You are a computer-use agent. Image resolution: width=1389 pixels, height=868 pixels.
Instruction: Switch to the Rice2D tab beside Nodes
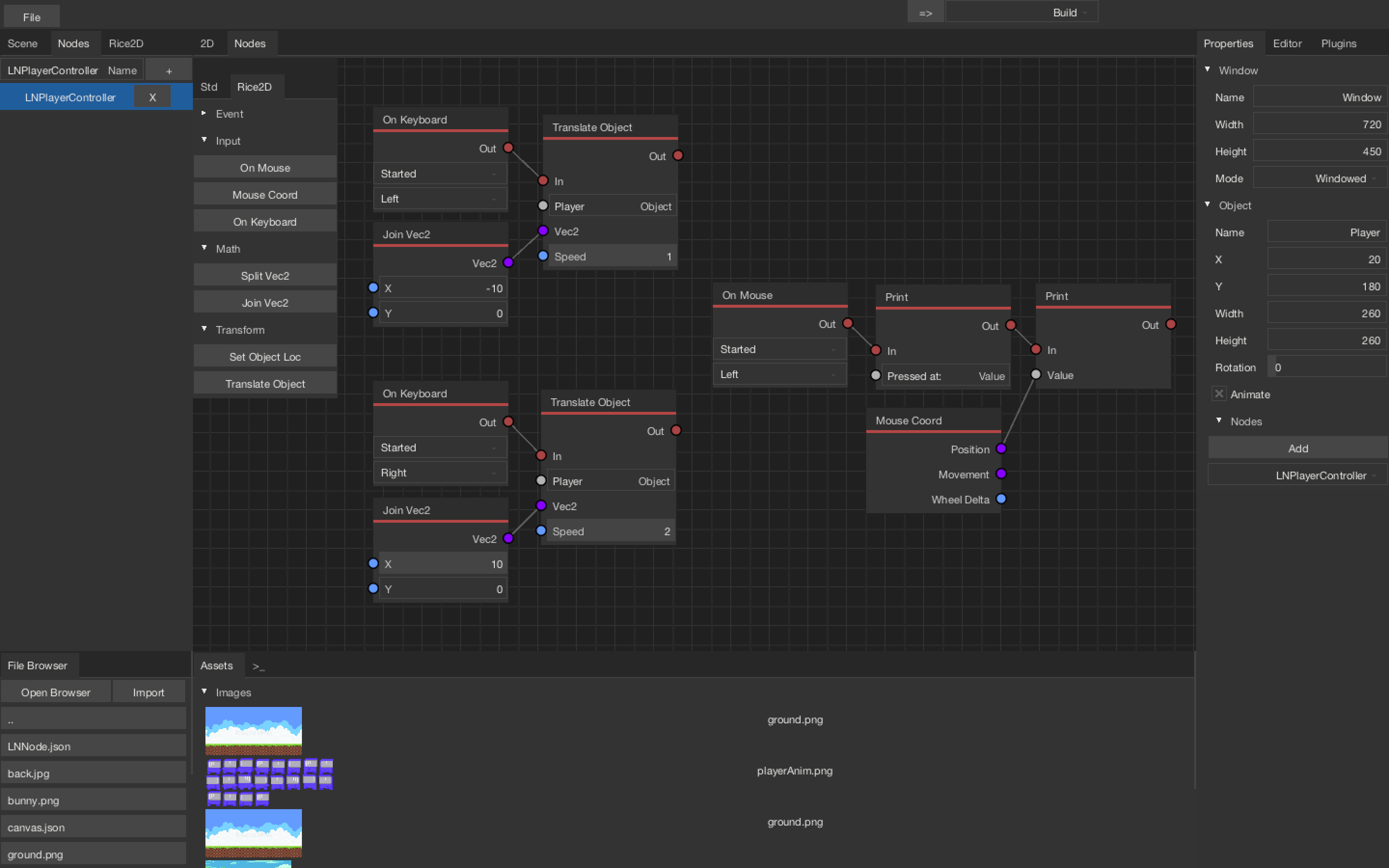point(126,43)
